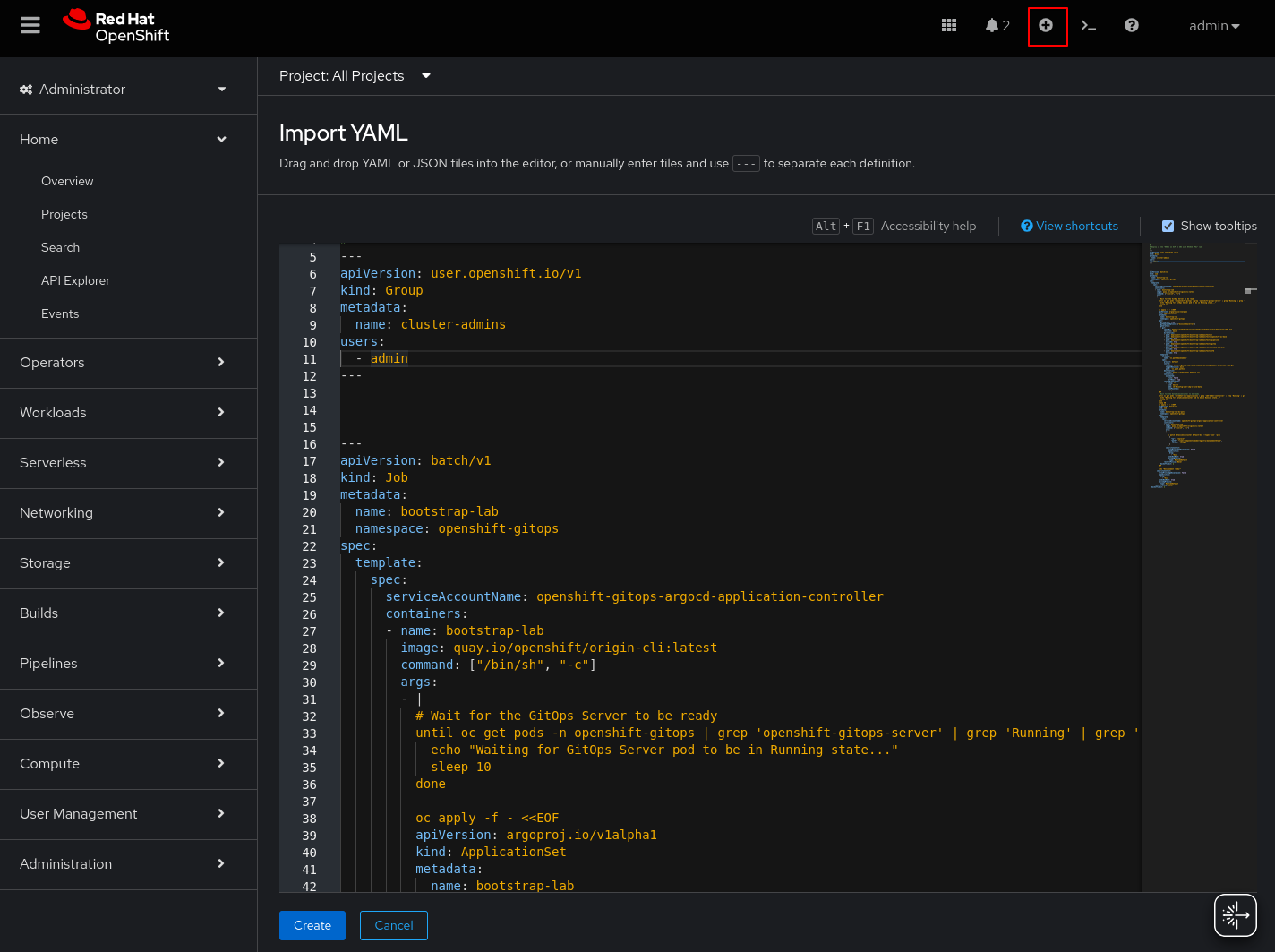The image size is (1275, 952).
Task: Click 'namespace: openshift-gitops' line
Action: point(457,528)
